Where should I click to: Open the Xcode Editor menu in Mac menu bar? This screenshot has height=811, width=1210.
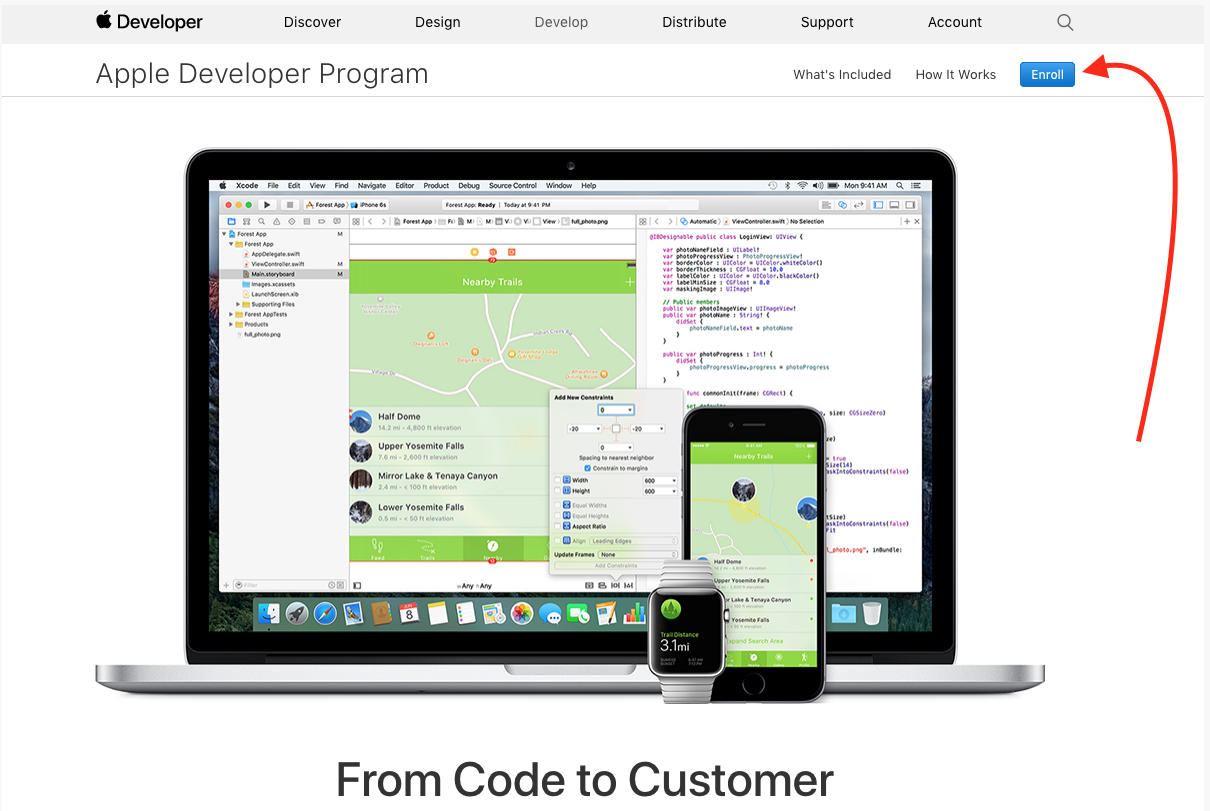tap(404, 185)
